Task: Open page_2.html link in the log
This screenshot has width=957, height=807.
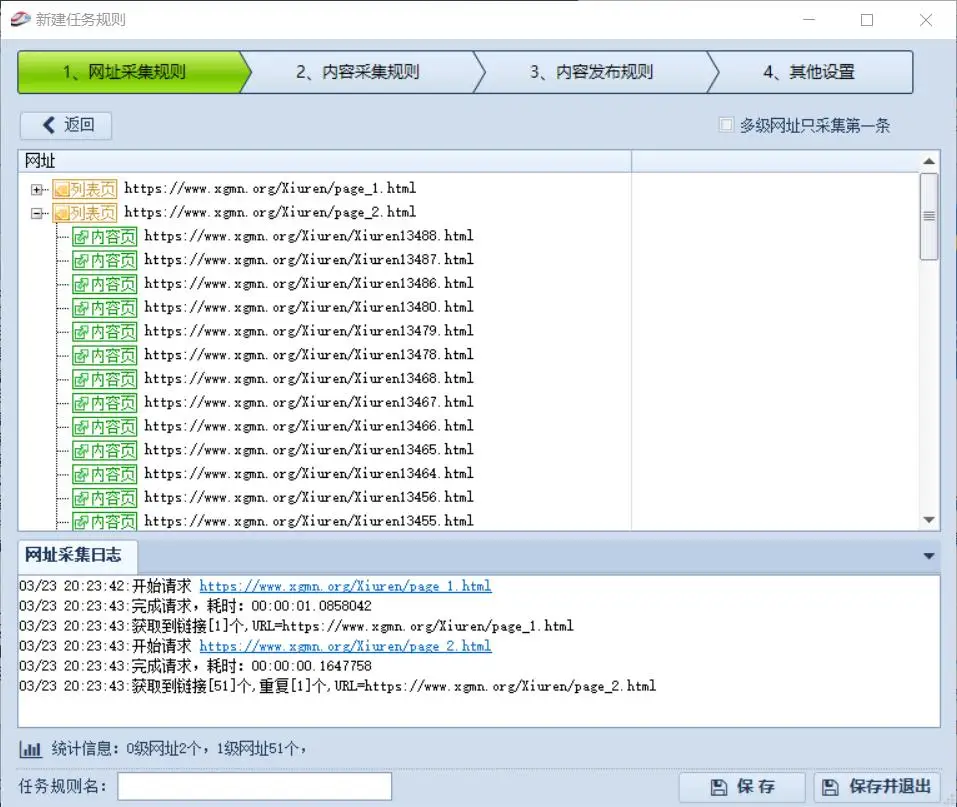Action: tap(345, 646)
